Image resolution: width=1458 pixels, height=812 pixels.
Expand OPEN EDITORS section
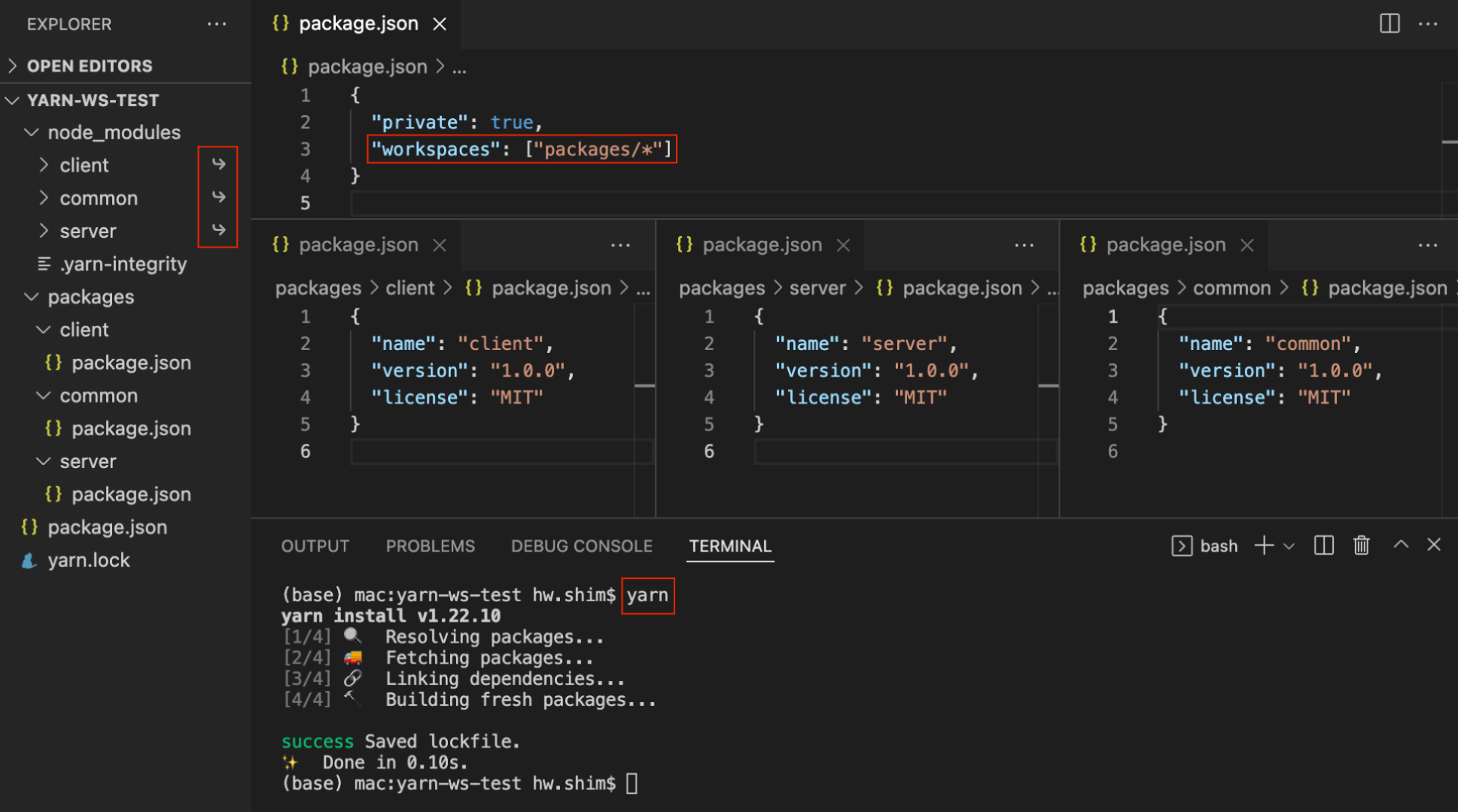click(x=89, y=66)
